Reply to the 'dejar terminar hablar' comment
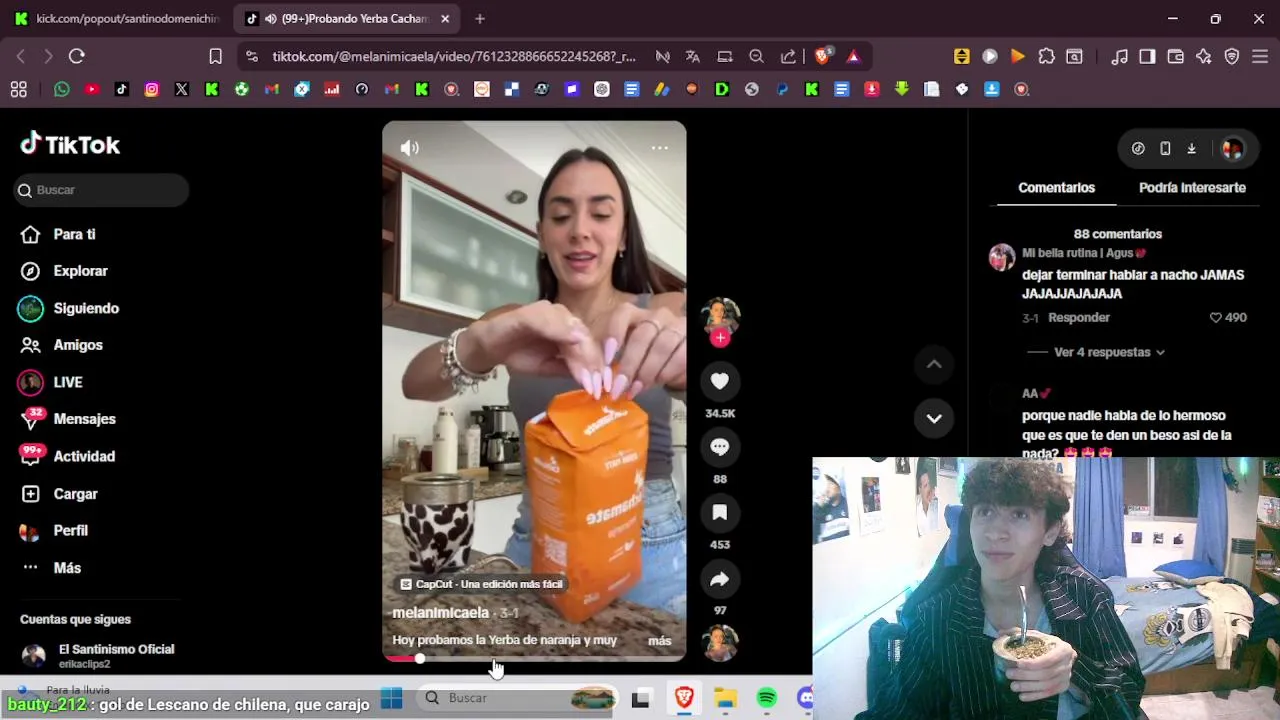The height and width of the screenshot is (720, 1280). click(x=1079, y=318)
